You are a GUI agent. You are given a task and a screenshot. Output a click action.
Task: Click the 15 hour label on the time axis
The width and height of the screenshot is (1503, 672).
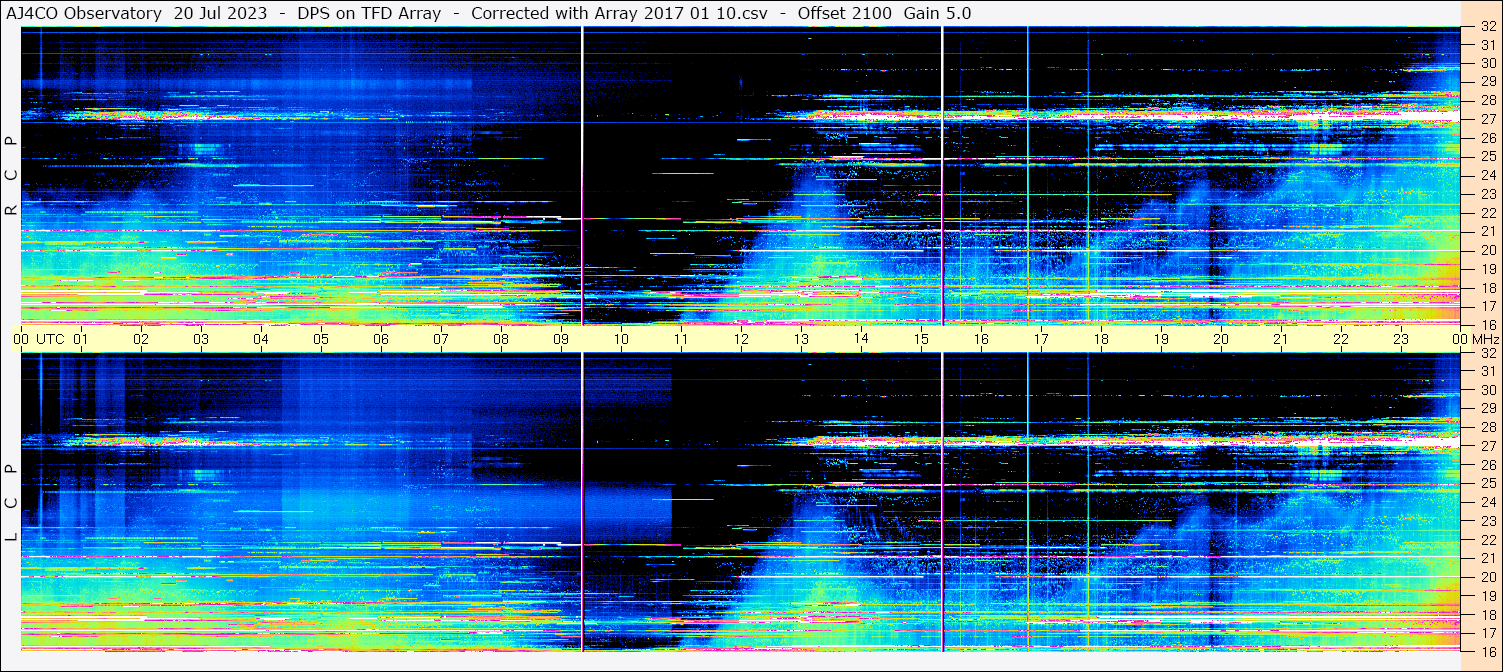pos(922,339)
